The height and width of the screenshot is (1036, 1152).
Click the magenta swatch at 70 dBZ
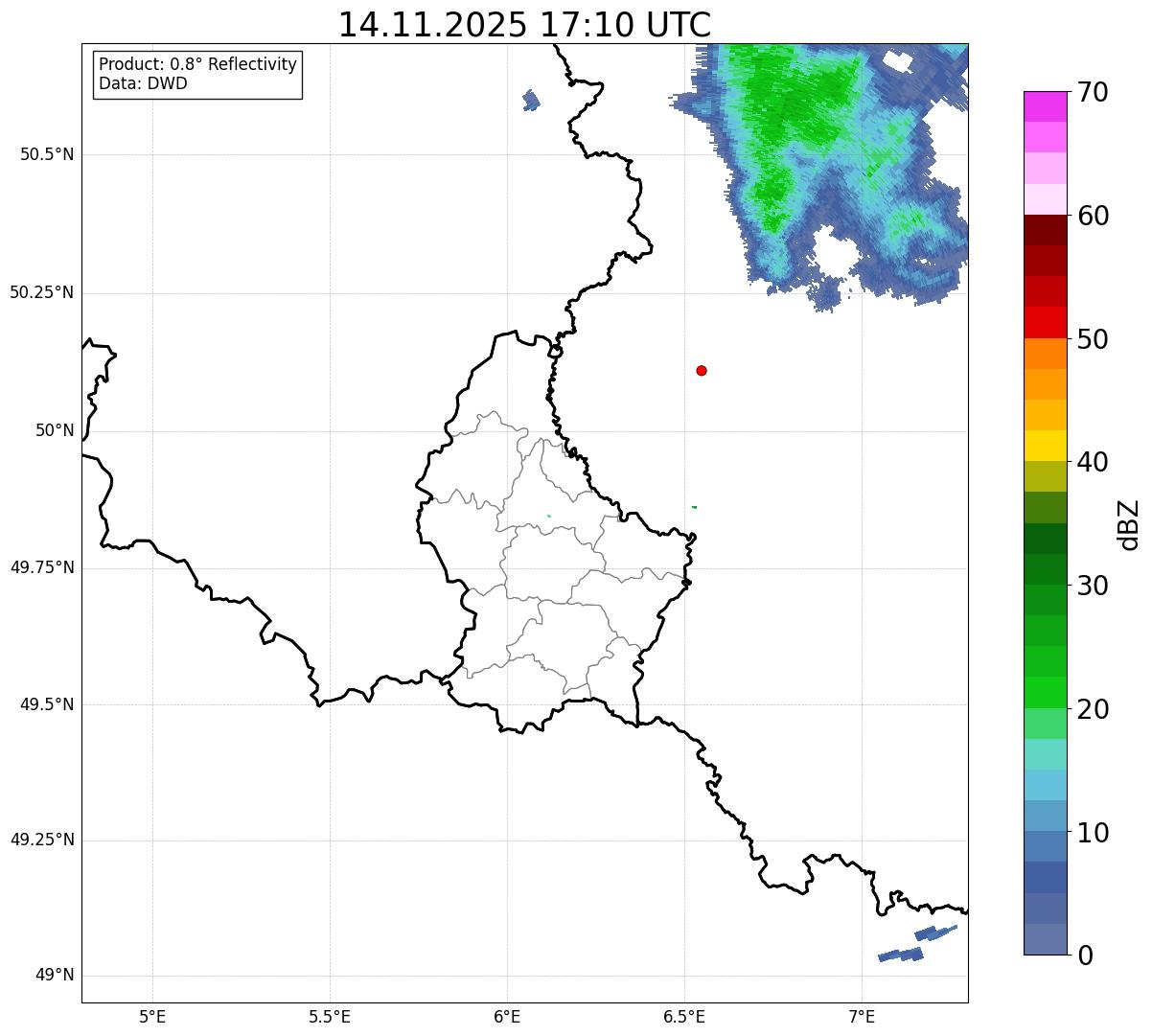click(1046, 106)
